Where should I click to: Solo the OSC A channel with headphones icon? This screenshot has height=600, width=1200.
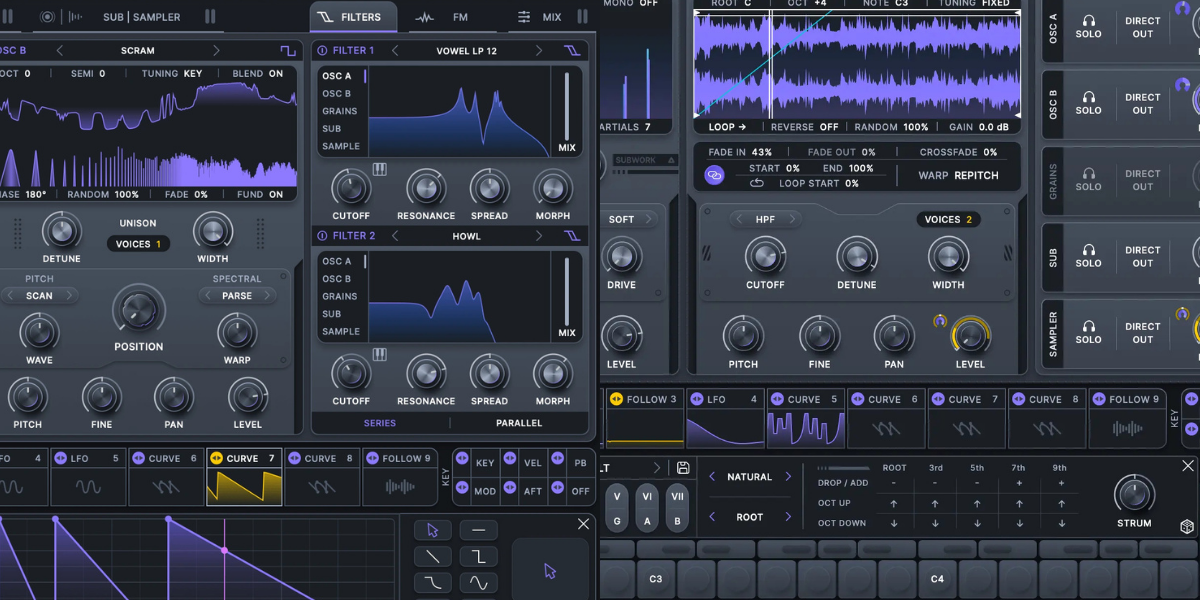(x=1088, y=26)
